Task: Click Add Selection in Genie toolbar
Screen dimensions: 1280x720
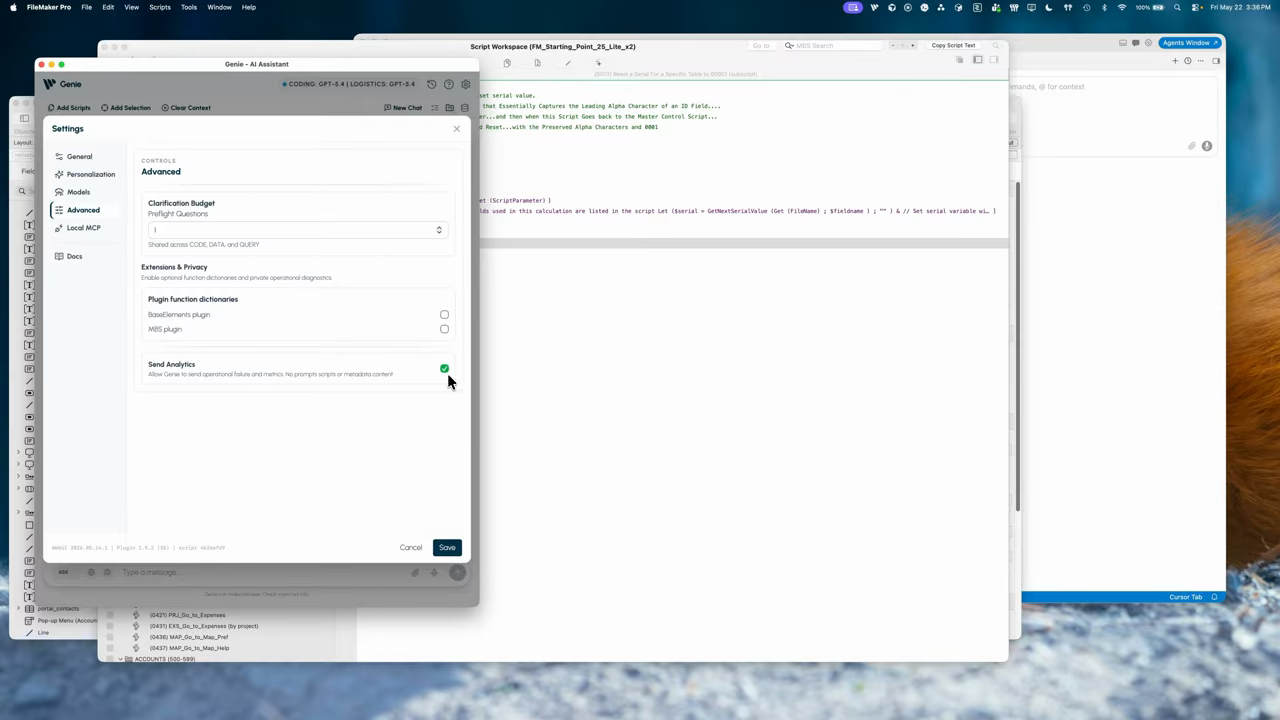Action: [126, 108]
